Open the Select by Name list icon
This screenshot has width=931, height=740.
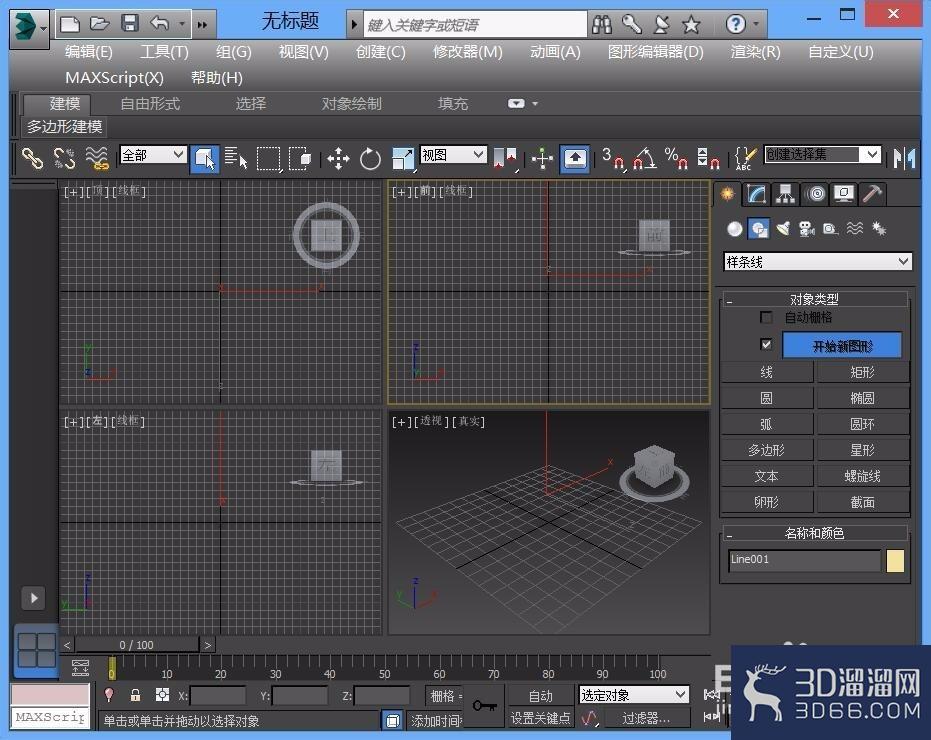point(236,159)
